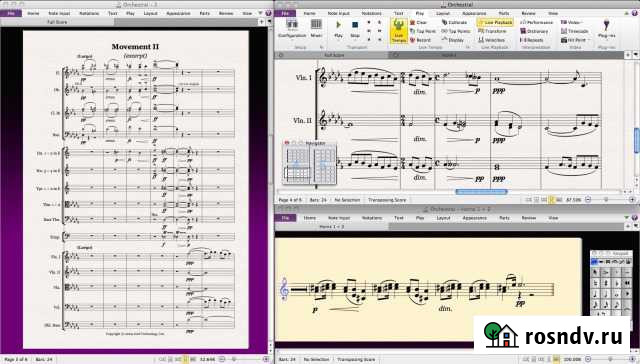This screenshot has height=364, width=640.
Task: Select the Layout tab in top-right window
Action: pyautogui.click(x=443, y=13)
